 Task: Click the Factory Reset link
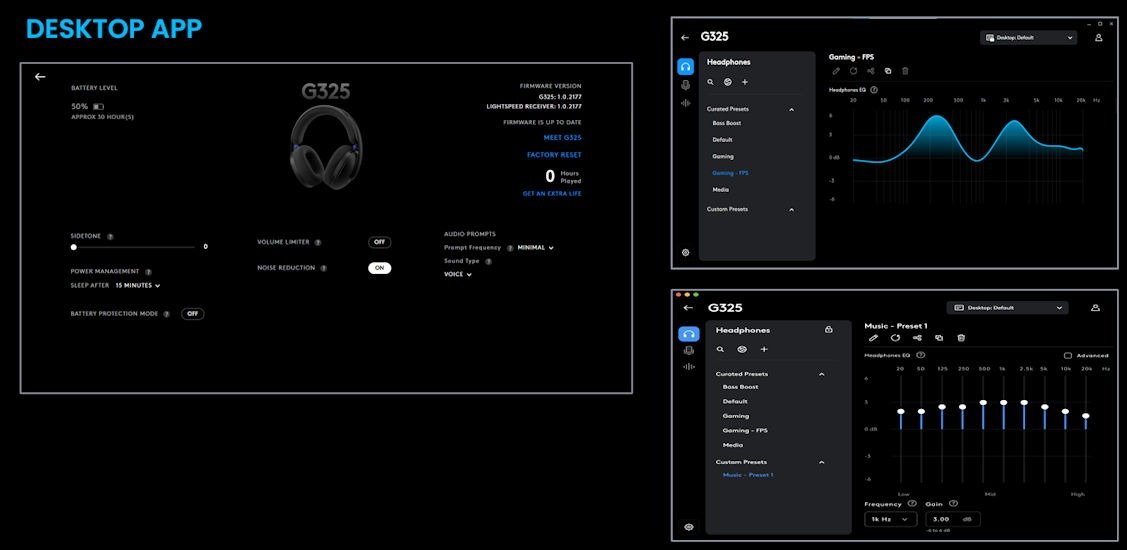point(554,155)
